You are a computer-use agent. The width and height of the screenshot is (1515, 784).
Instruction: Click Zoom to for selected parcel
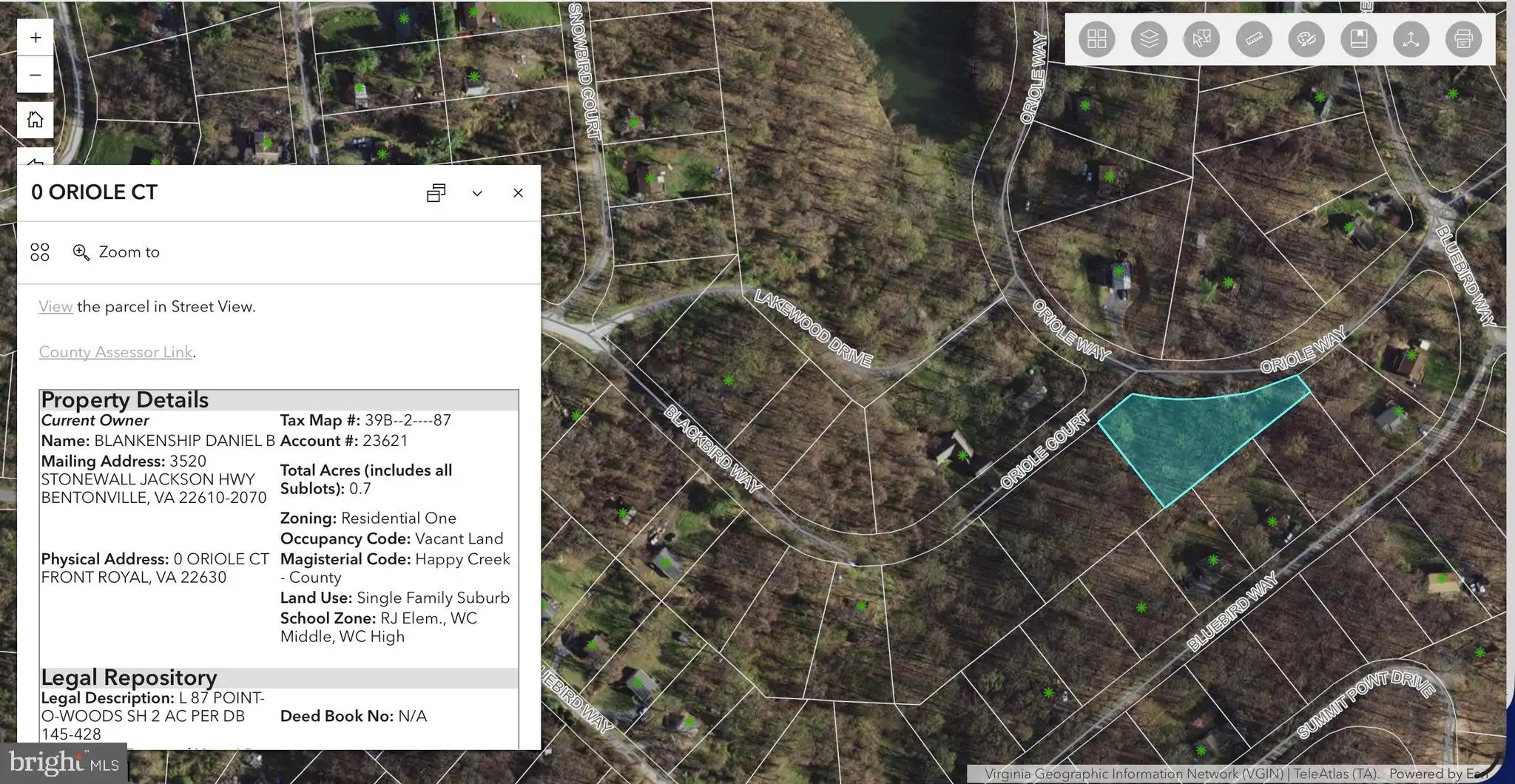tap(116, 252)
